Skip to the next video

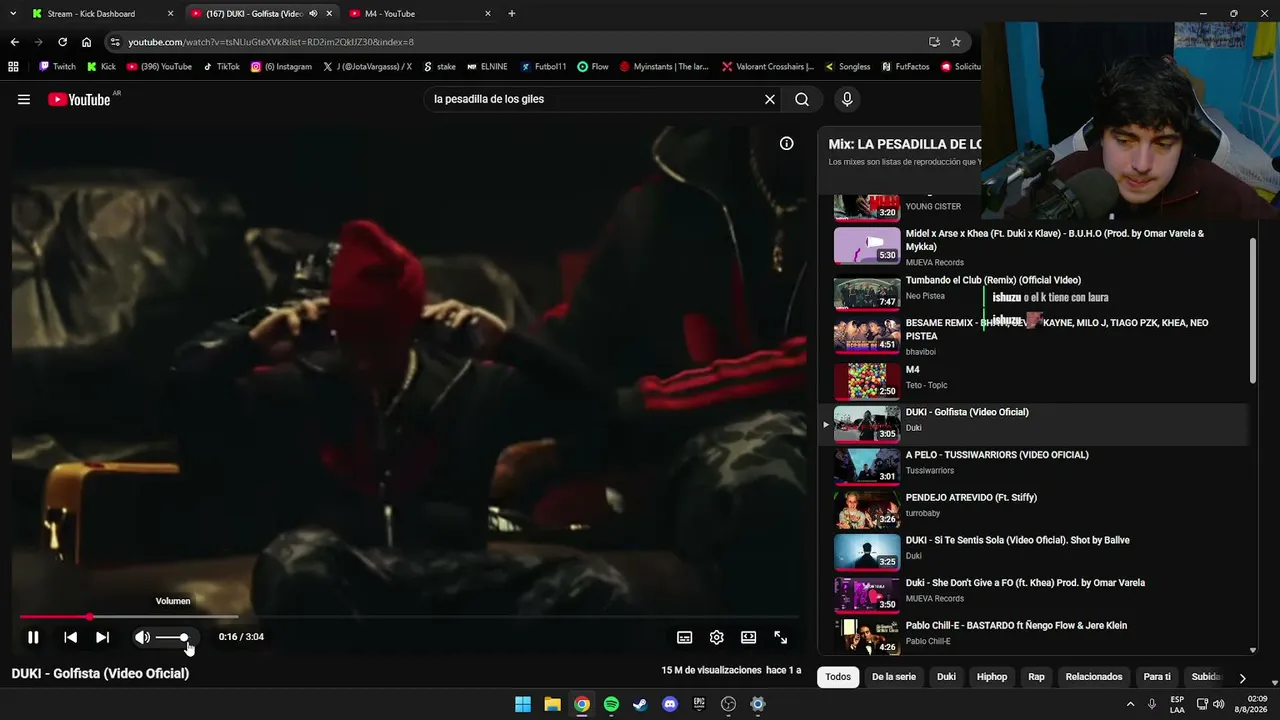pos(102,637)
